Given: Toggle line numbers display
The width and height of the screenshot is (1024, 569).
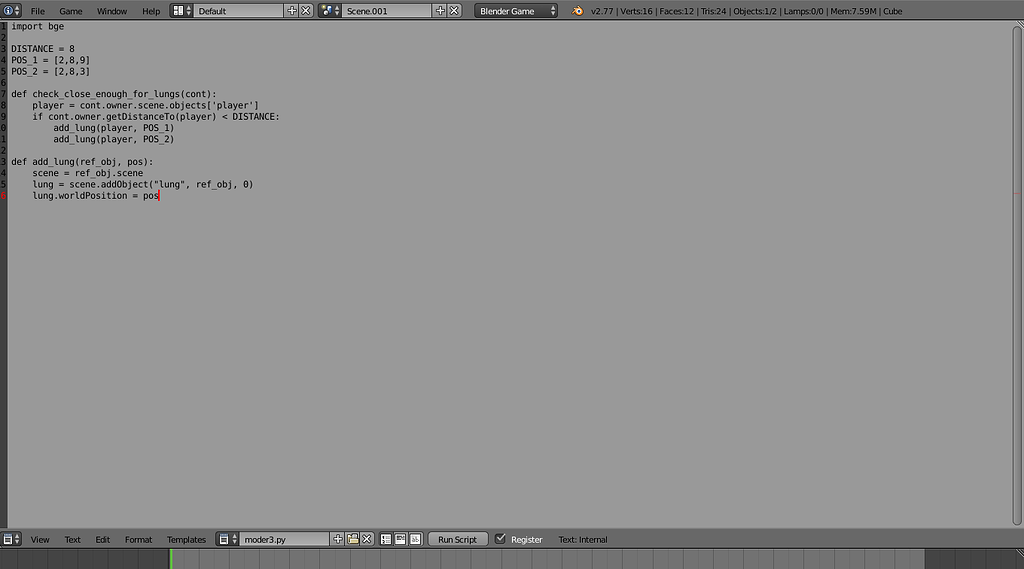Looking at the screenshot, I should 386,539.
